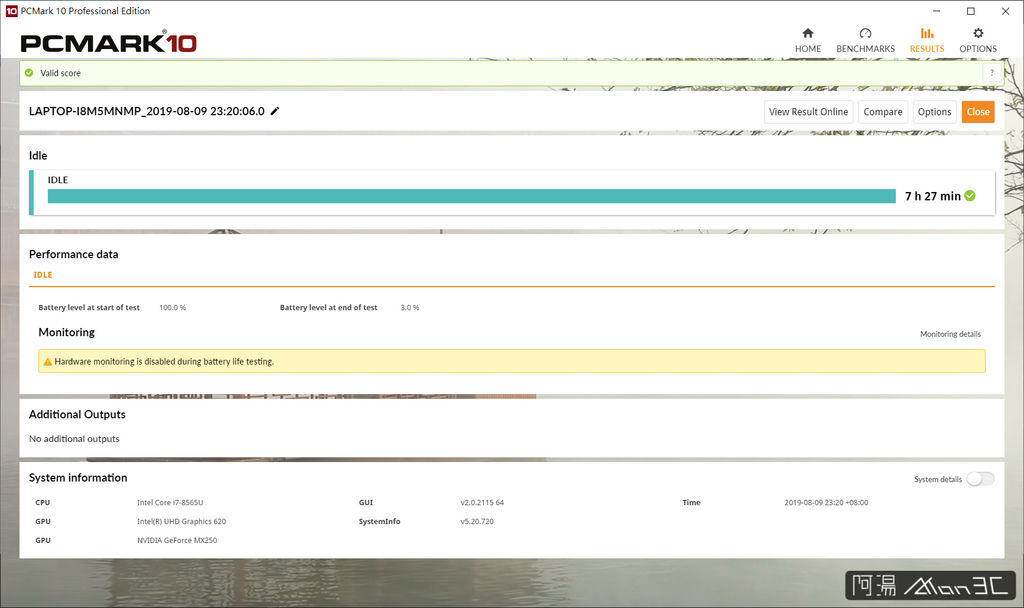Click the Compare button
This screenshot has width=1024, height=608.
(883, 112)
